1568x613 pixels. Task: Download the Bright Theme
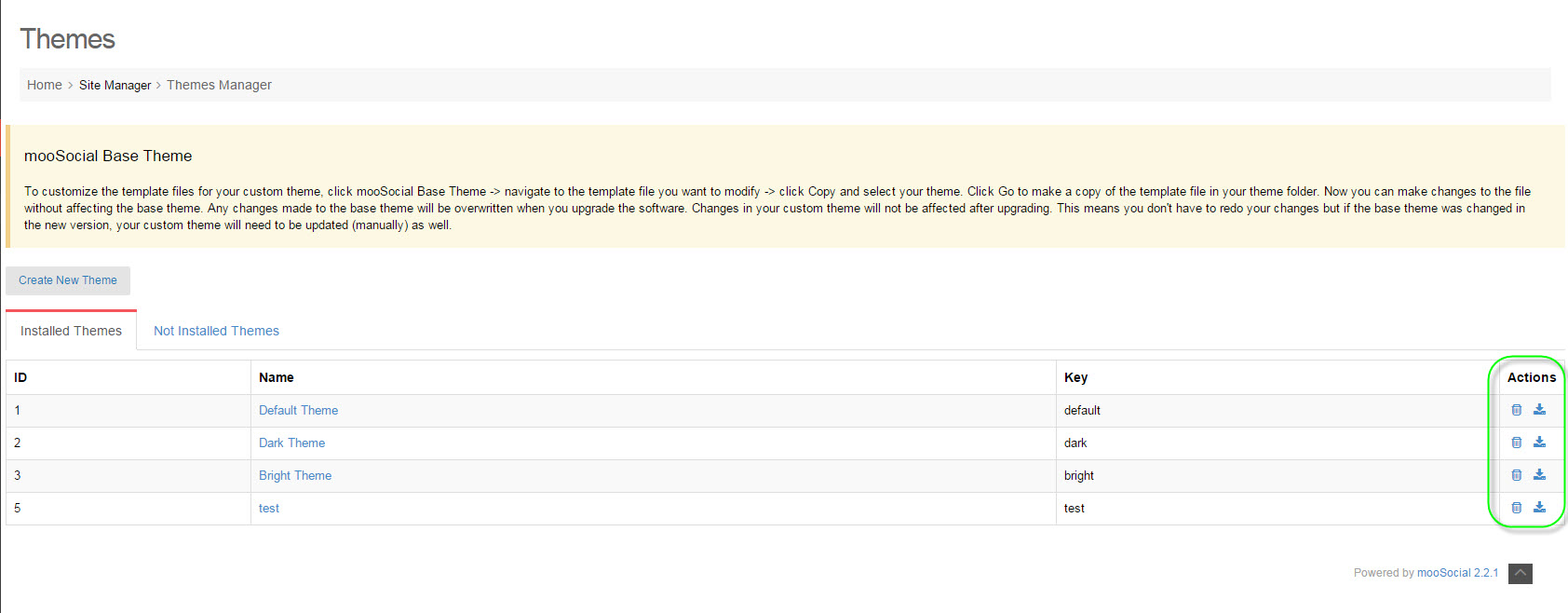[x=1539, y=475]
